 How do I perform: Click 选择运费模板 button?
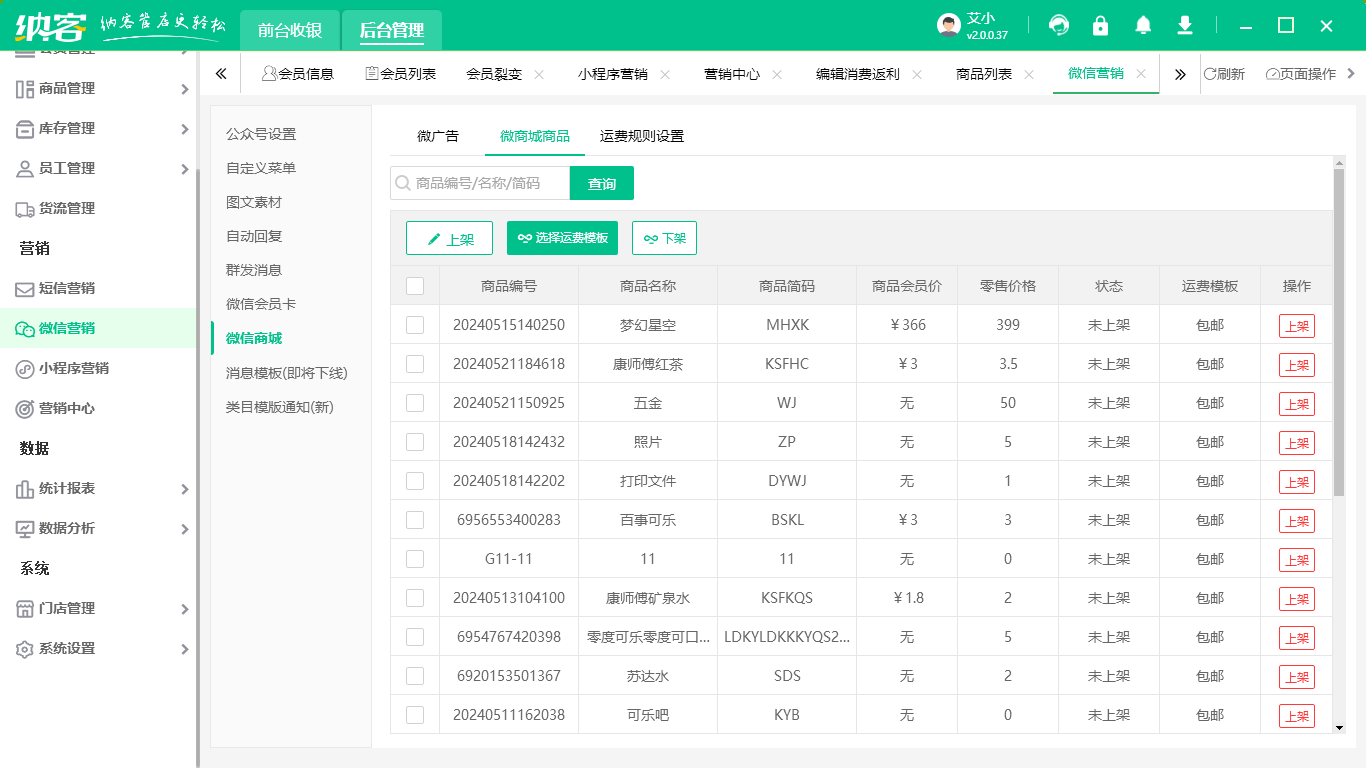563,238
